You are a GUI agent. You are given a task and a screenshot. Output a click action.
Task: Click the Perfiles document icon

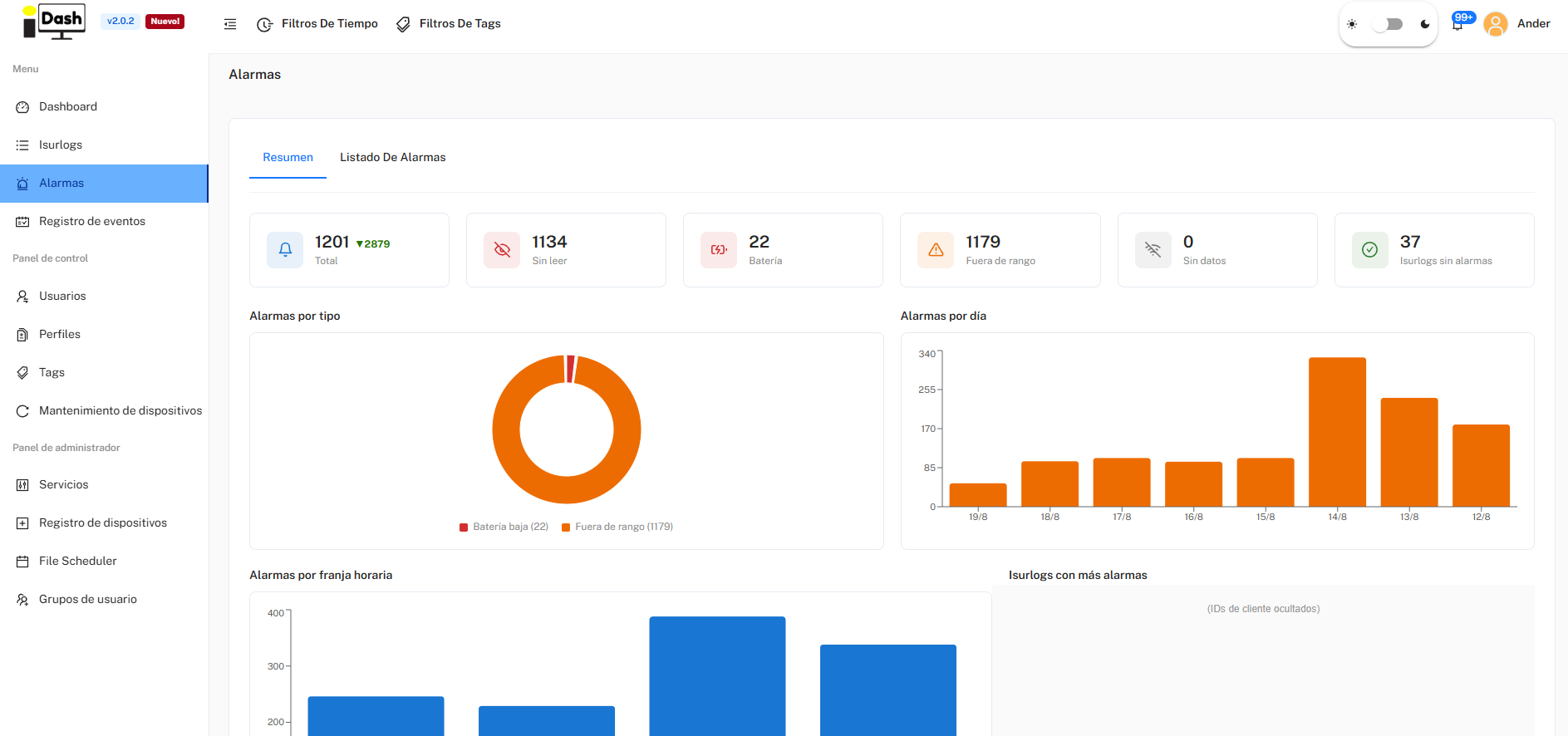point(22,335)
